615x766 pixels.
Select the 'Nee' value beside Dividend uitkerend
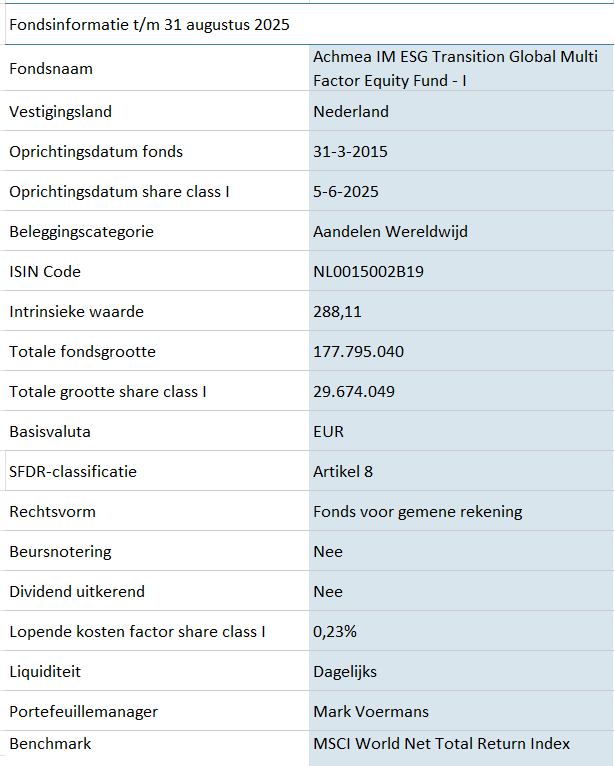pos(328,592)
